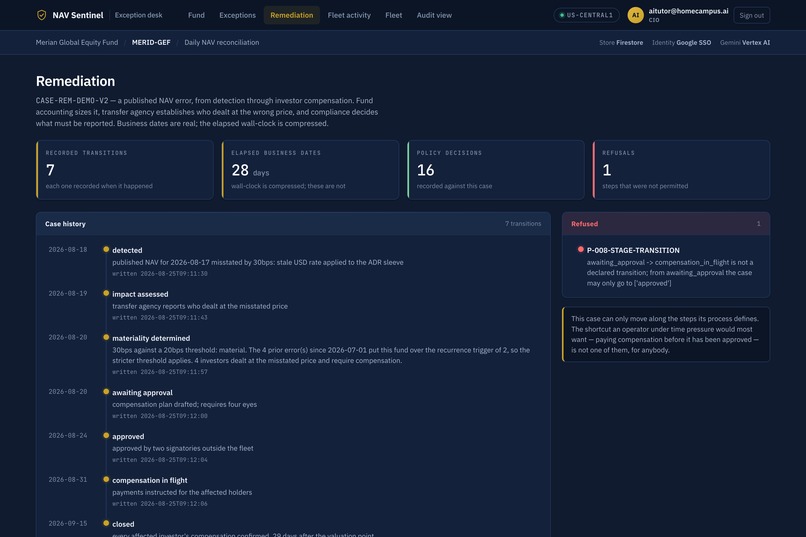Screen dimensions: 806x537
Task: Click the approved timeline marker dot
Action: (106, 436)
